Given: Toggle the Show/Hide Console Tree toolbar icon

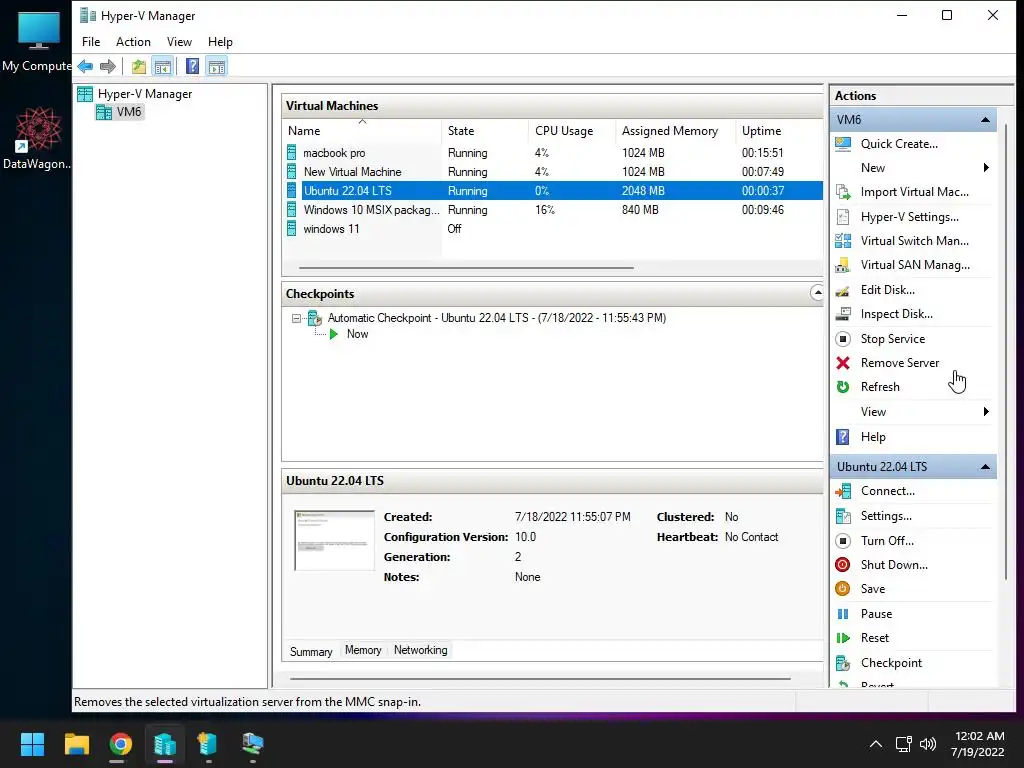Looking at the screenshot, I should (163, 66).
